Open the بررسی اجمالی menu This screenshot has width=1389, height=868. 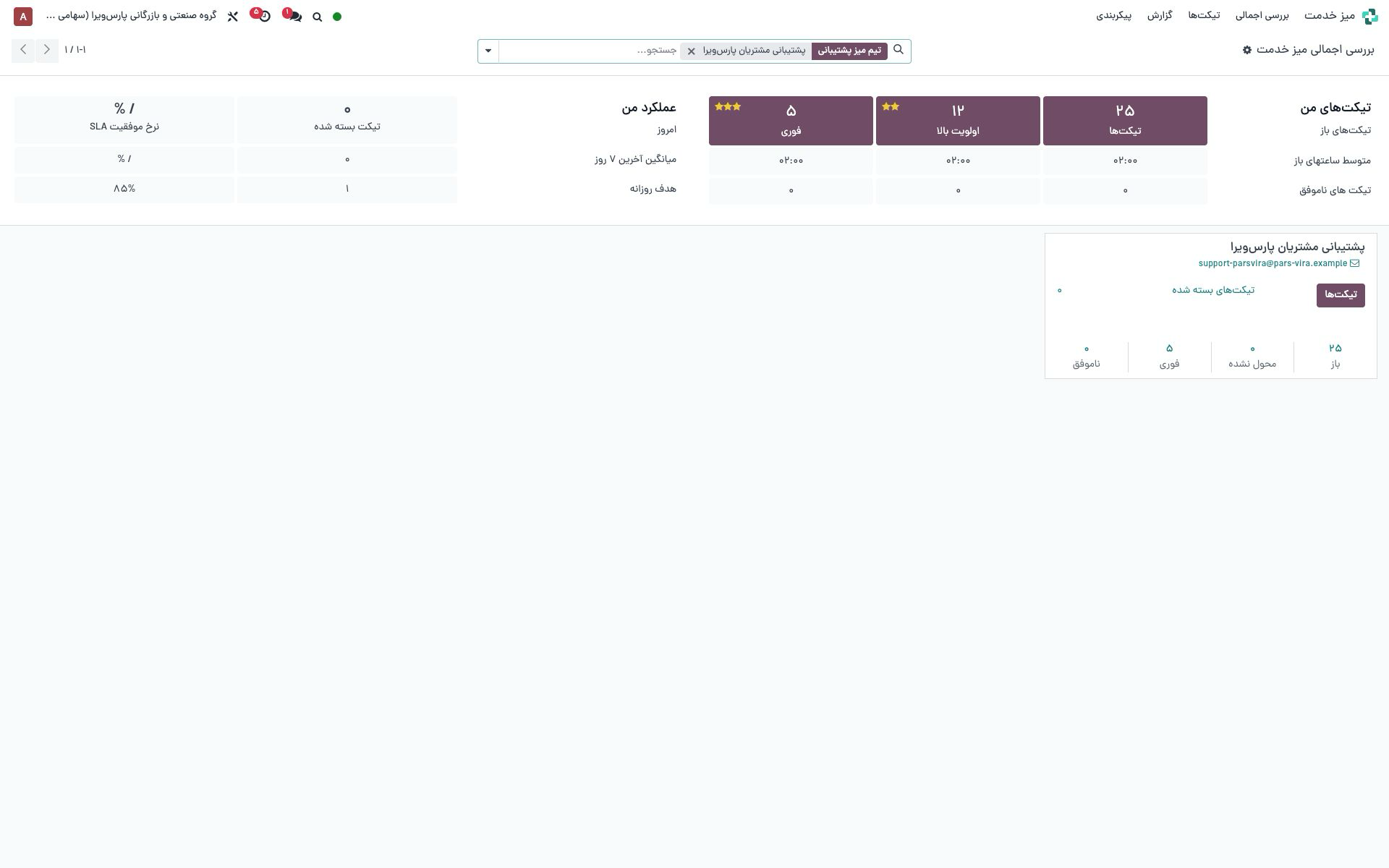click(1262, 15)
